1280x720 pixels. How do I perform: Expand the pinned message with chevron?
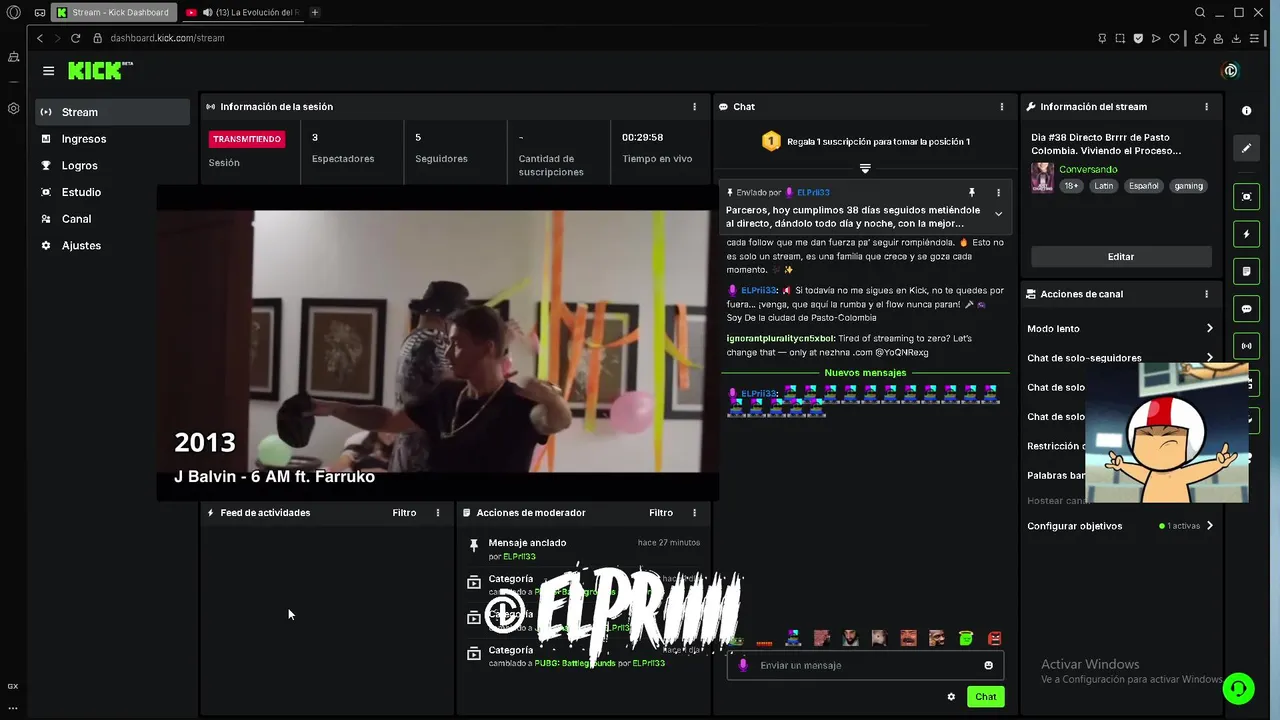pyautogui.click(x=998, y=214)
